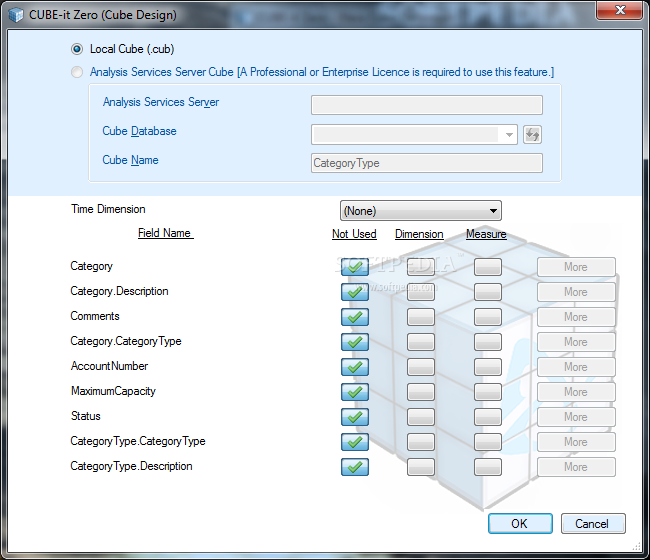Cancel the Cube Design dialog
Viewport: 650px width, 560px height.
coord(593,524)
